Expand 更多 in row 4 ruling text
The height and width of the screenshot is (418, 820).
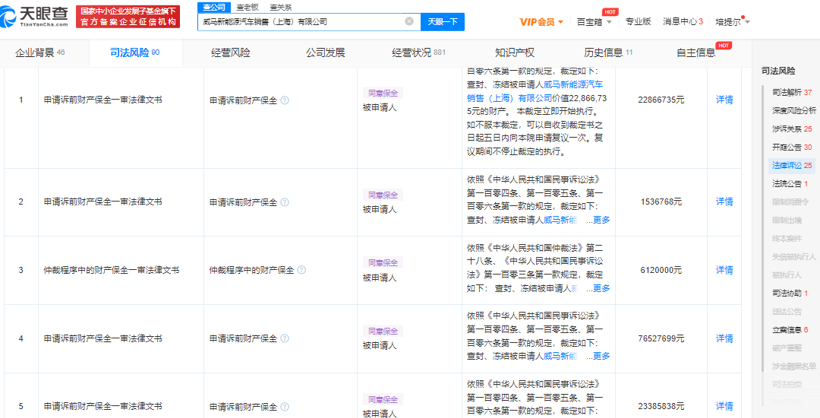[x=601, y=356]
